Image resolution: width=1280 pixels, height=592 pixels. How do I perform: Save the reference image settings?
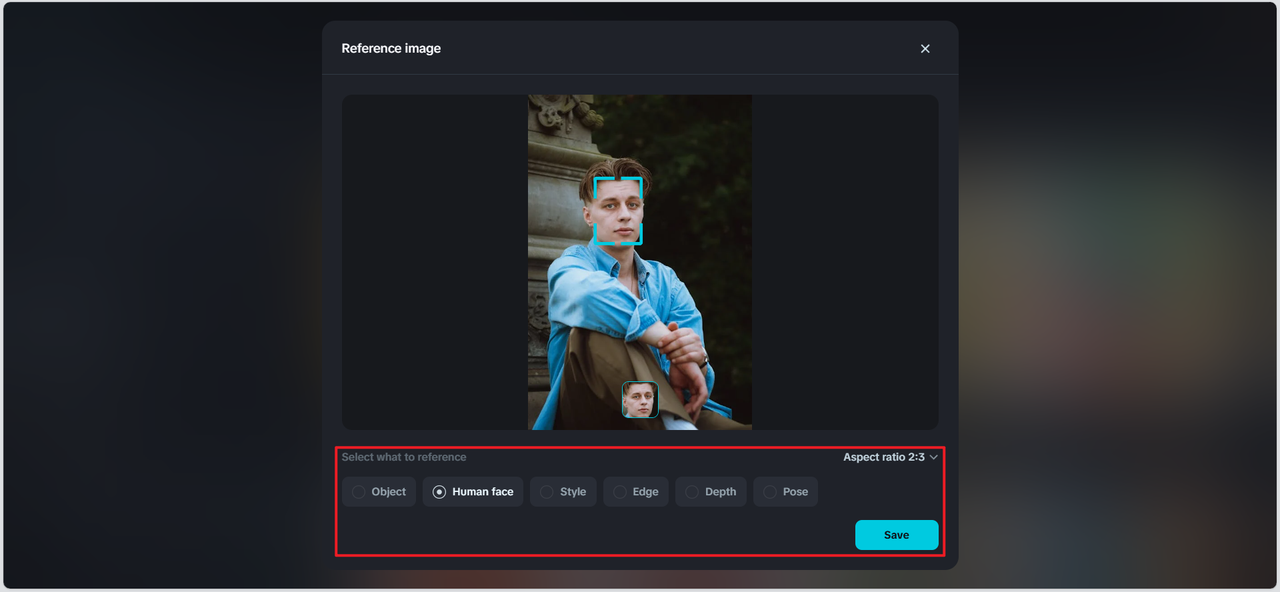897,535
